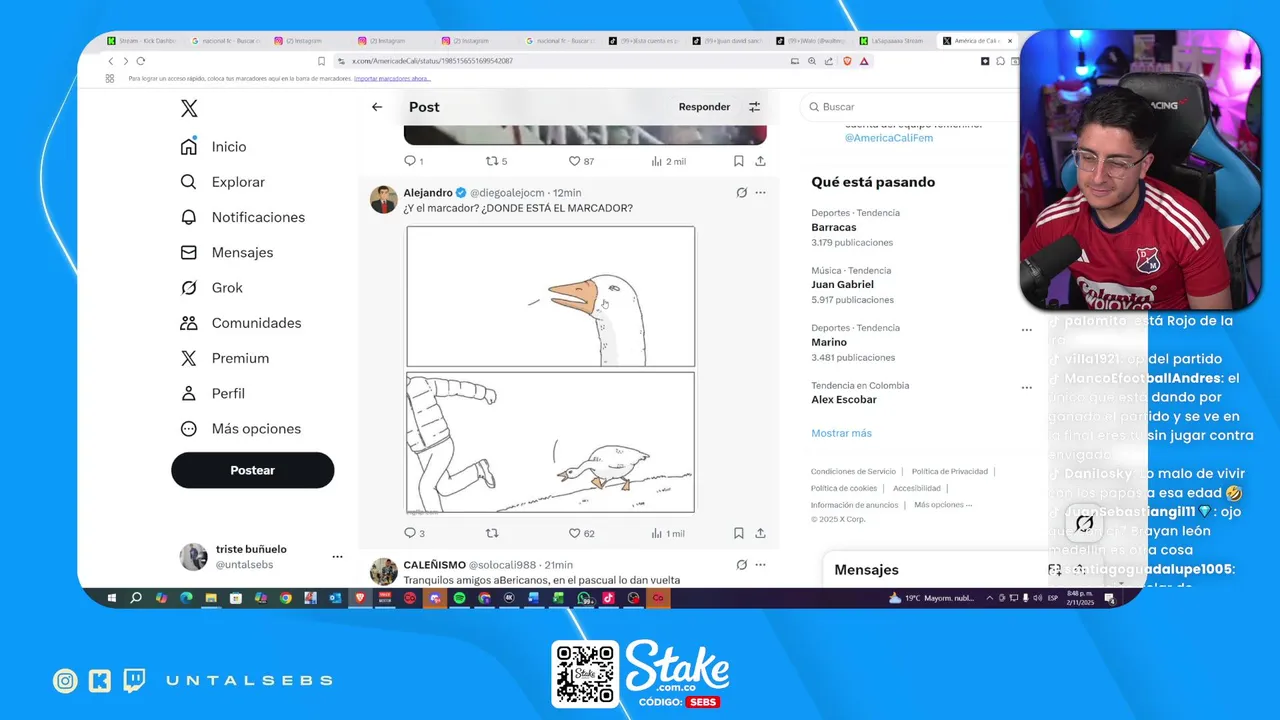Open Mensajes in sidebar
1280x720 pixels.
tap(226, 253)
